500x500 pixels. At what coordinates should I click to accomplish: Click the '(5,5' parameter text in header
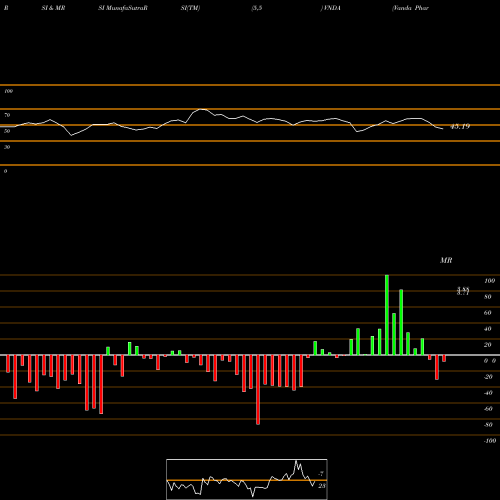[257, 8]
